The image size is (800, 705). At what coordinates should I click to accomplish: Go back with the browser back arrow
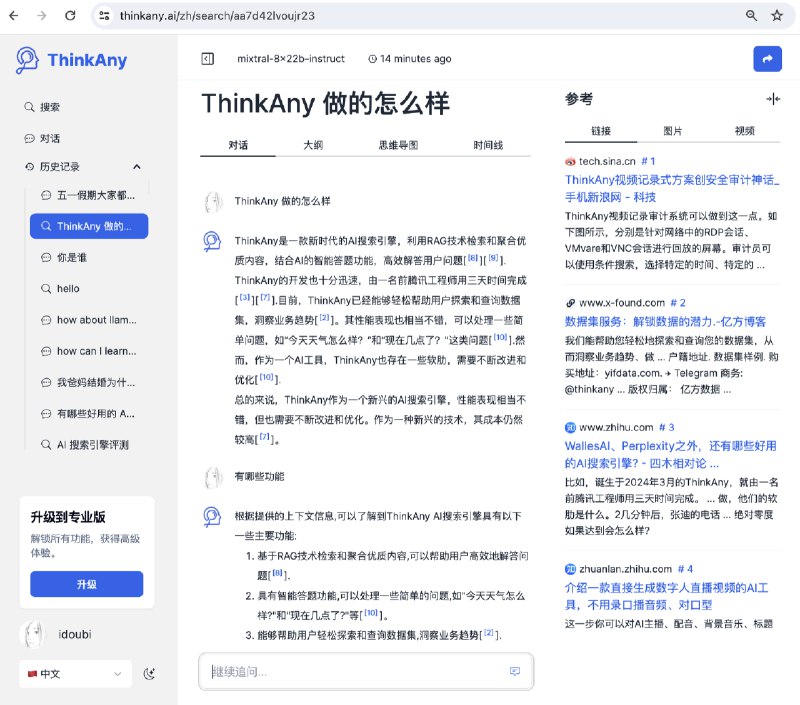coord(14,16)
